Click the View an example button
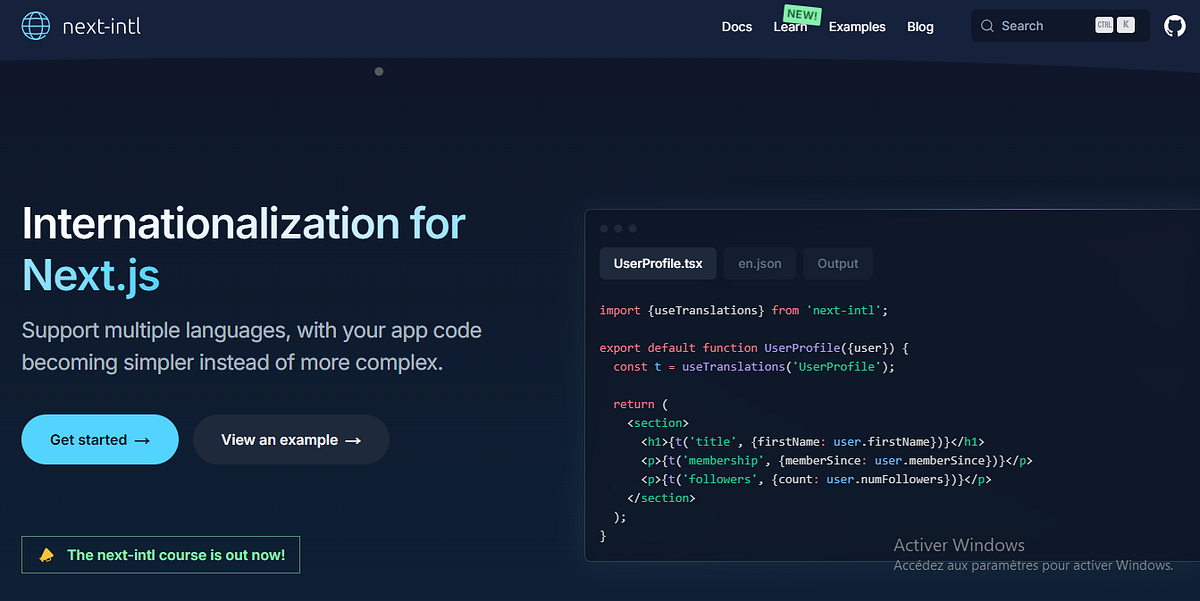Viewport: 1200px width, 601px height. pos(291,439)
